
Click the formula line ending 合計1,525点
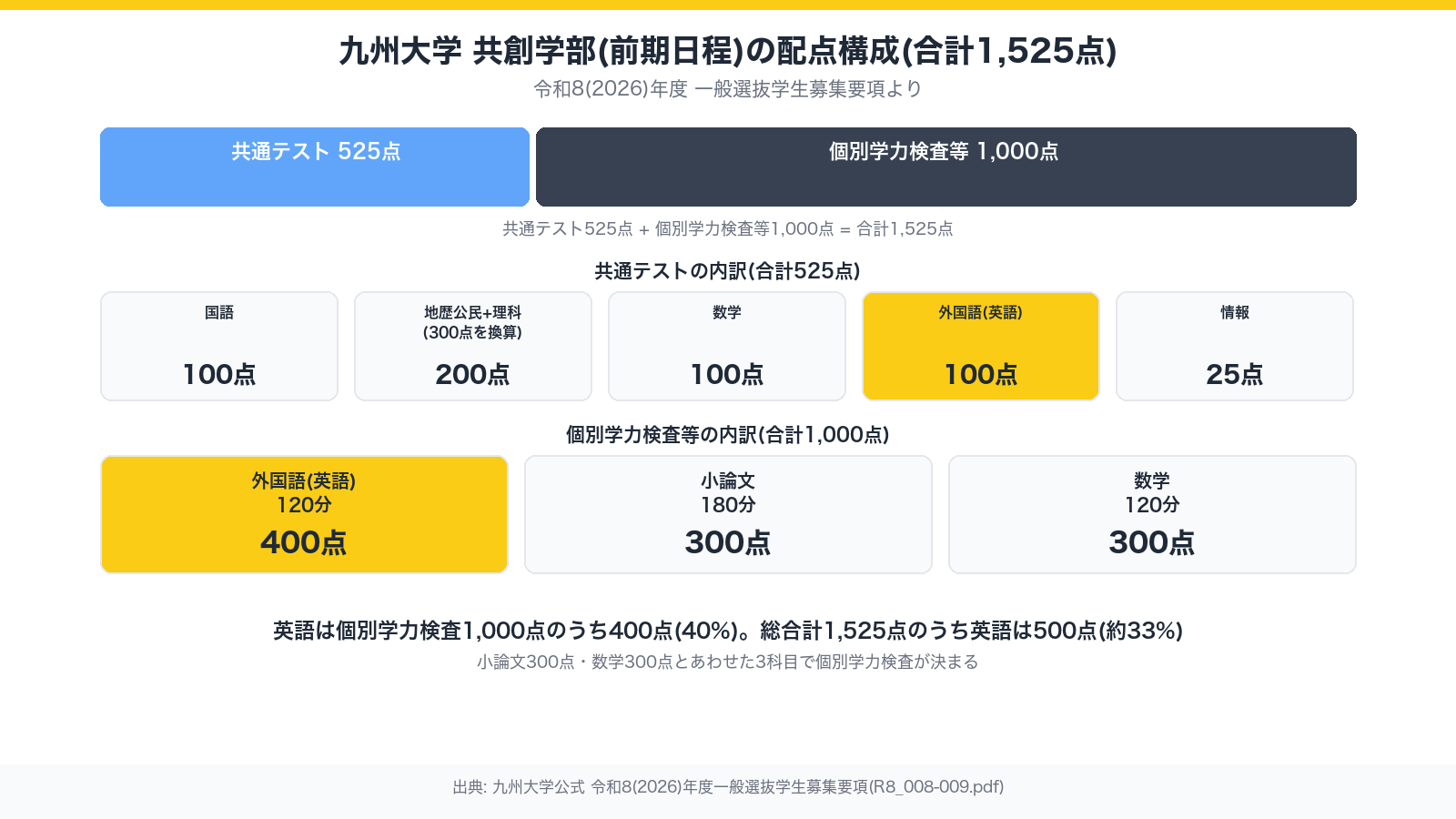tap(728, 228)
